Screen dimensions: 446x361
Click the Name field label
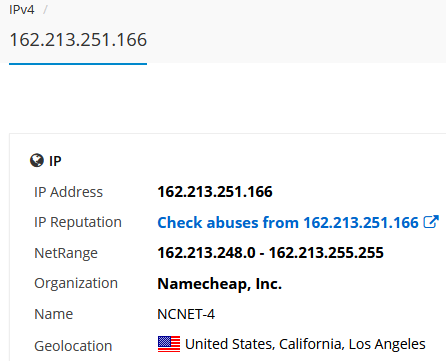(54, 314)
